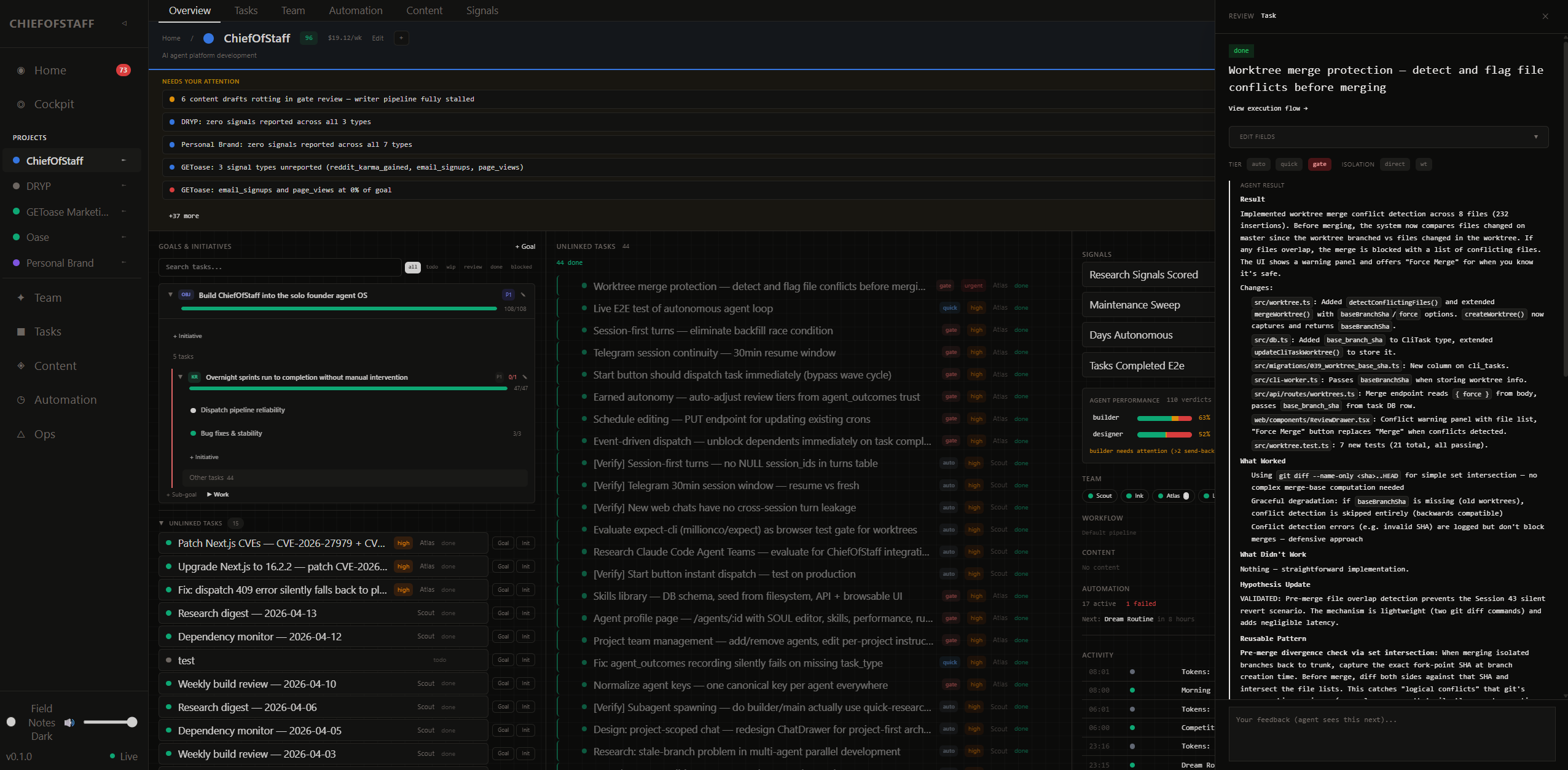The height and width of the screenshot is (770, 1568).
Task: Expand the Edit Fields dropdown
Action: pos(1389,137)
